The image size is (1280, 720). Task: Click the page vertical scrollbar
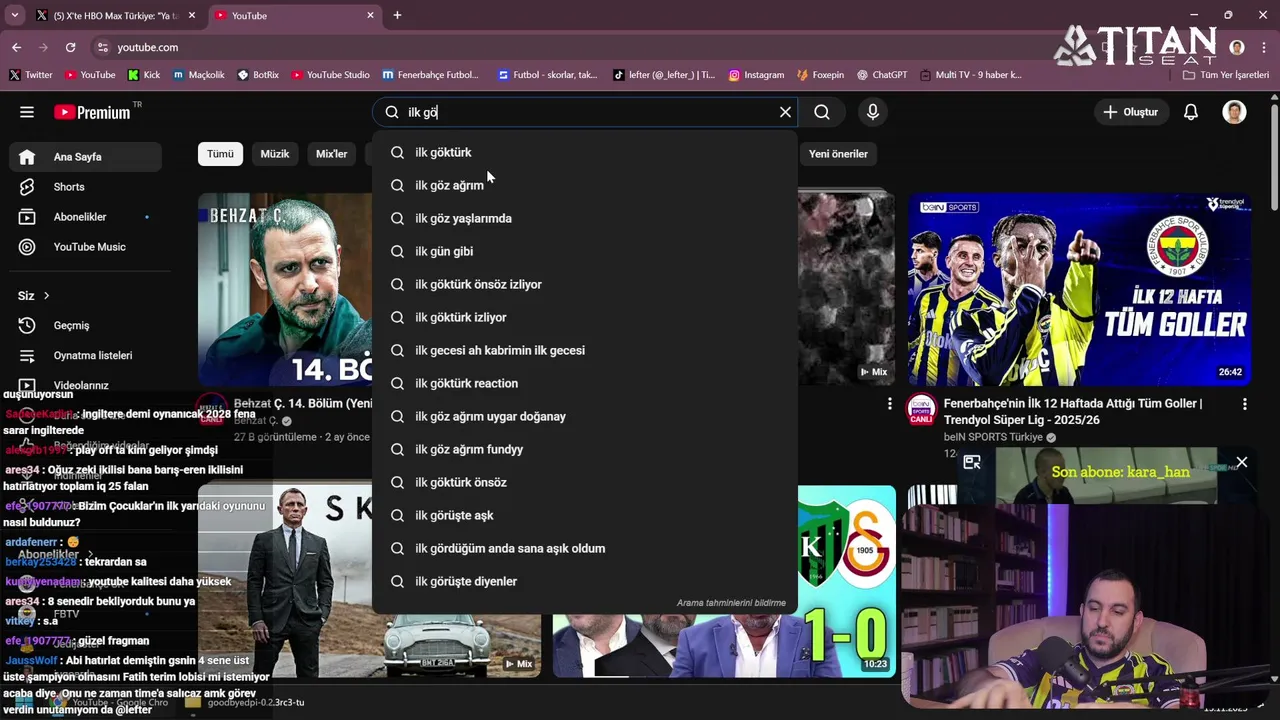(1274, 155)
